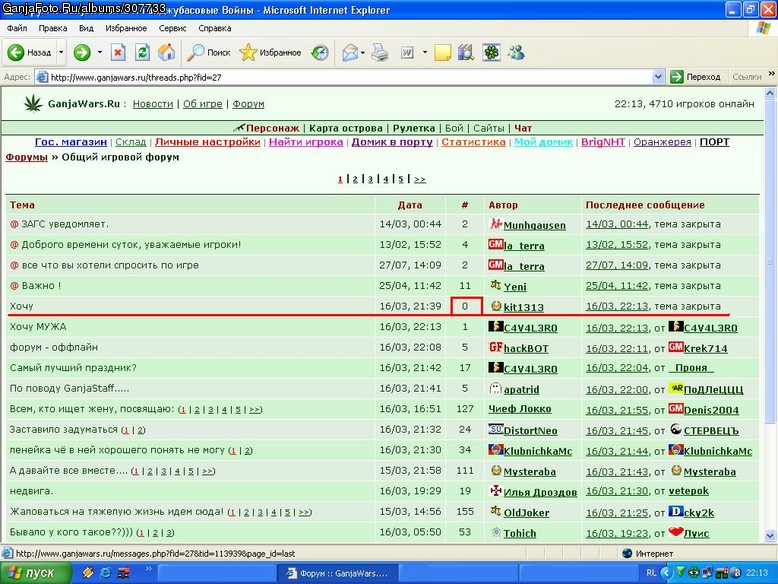Open the Сервис menu
The width and height of the screenshot is (778, 584).
point(172,28)
